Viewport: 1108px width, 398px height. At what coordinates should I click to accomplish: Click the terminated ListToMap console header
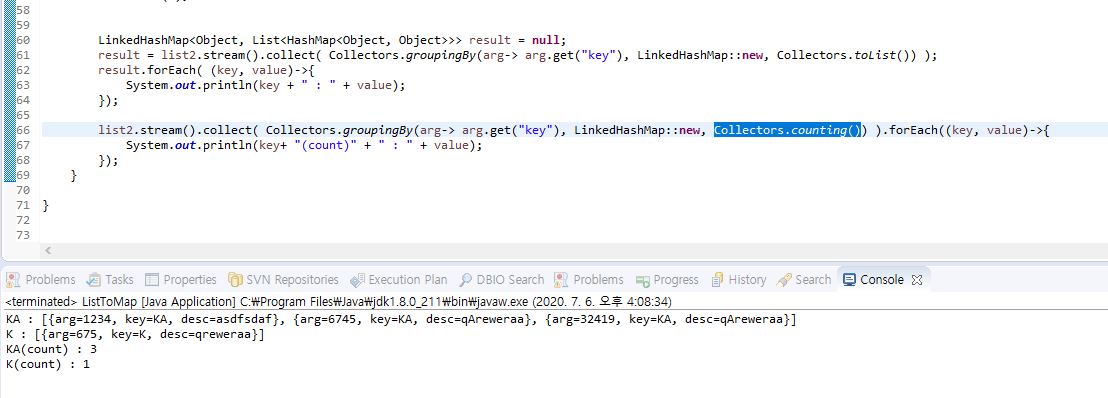click(x=338, y=302)
